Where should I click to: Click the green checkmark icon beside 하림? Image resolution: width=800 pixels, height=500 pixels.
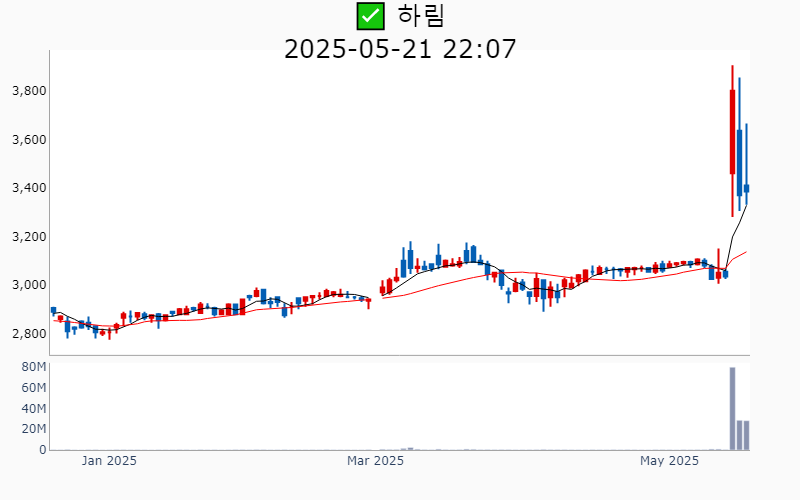(370, 16)
